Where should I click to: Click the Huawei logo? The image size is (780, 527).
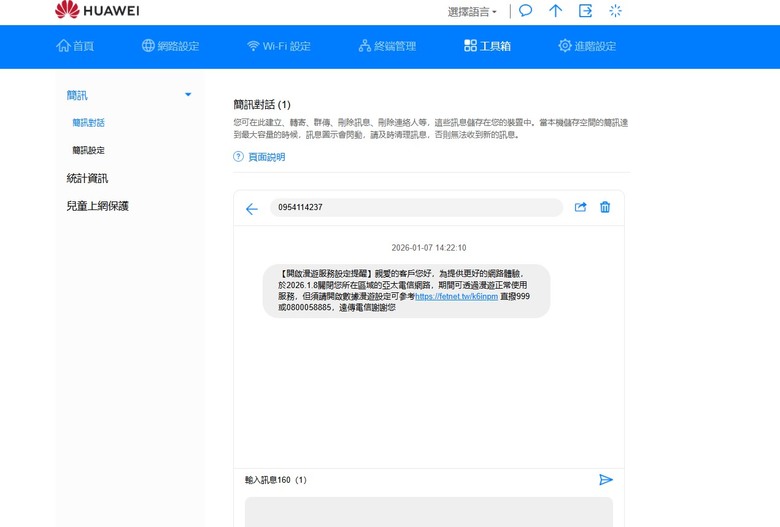97,10
